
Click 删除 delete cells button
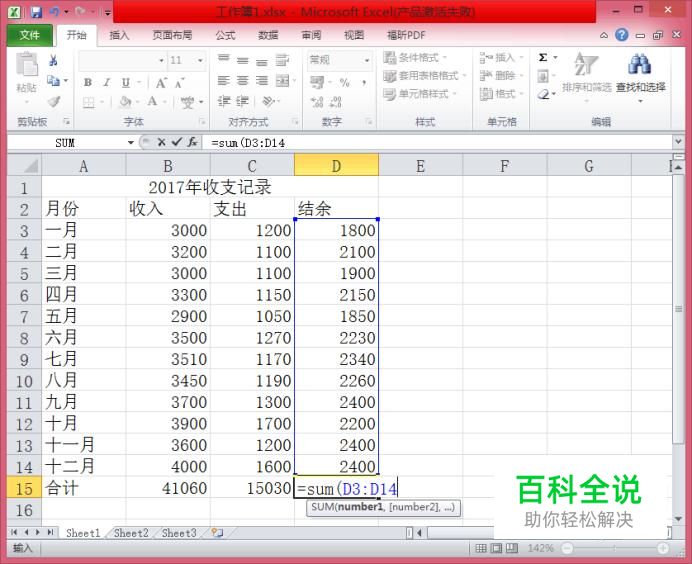click(501, 75)
